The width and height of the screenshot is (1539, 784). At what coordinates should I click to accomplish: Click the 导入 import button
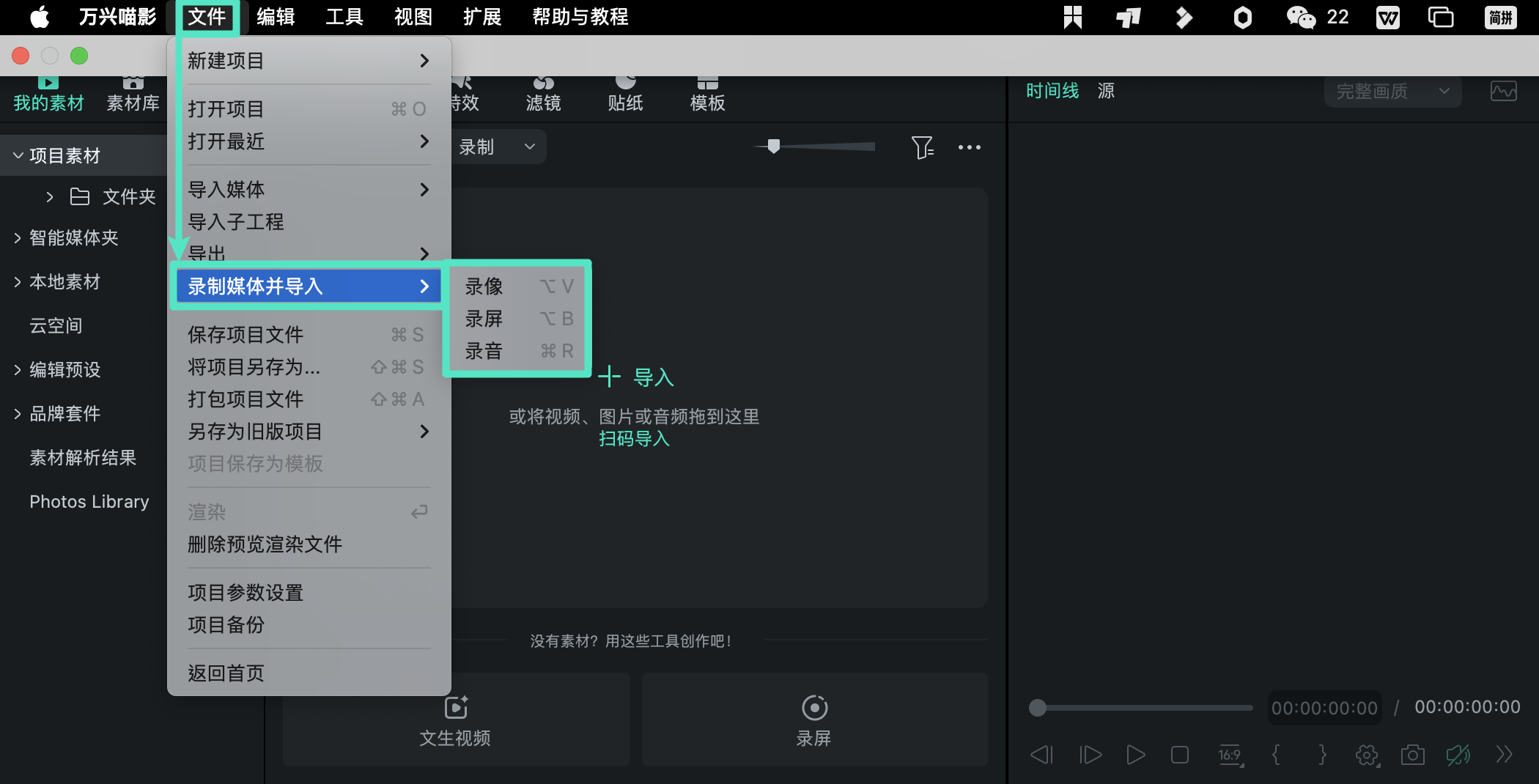click(635, 377)
